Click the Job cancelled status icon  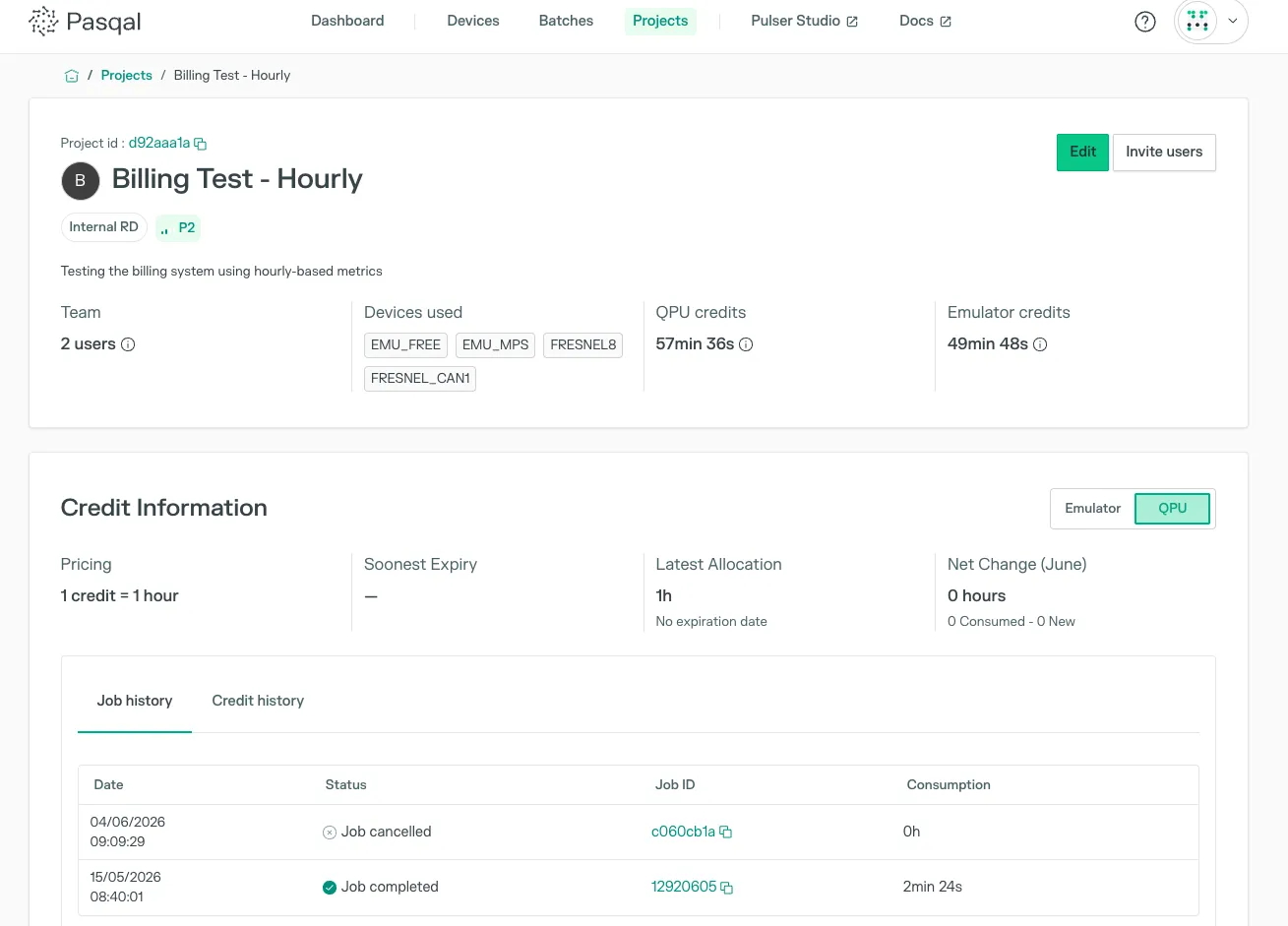pyautogui.click(x=330, y=833)
